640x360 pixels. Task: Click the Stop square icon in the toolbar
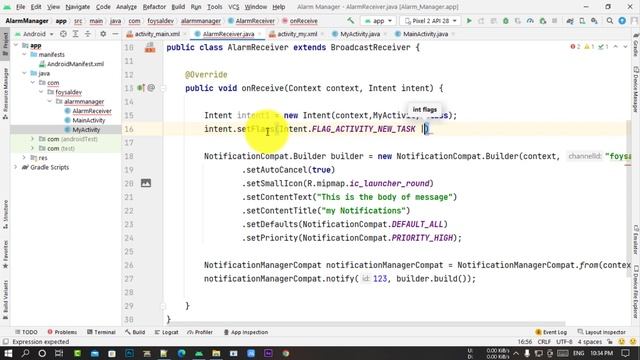tap(554, 20)
